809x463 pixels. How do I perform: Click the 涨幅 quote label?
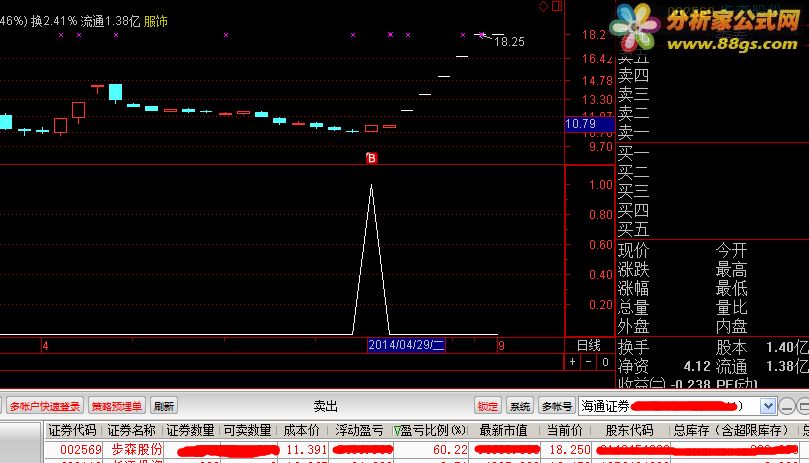(633, 289)
